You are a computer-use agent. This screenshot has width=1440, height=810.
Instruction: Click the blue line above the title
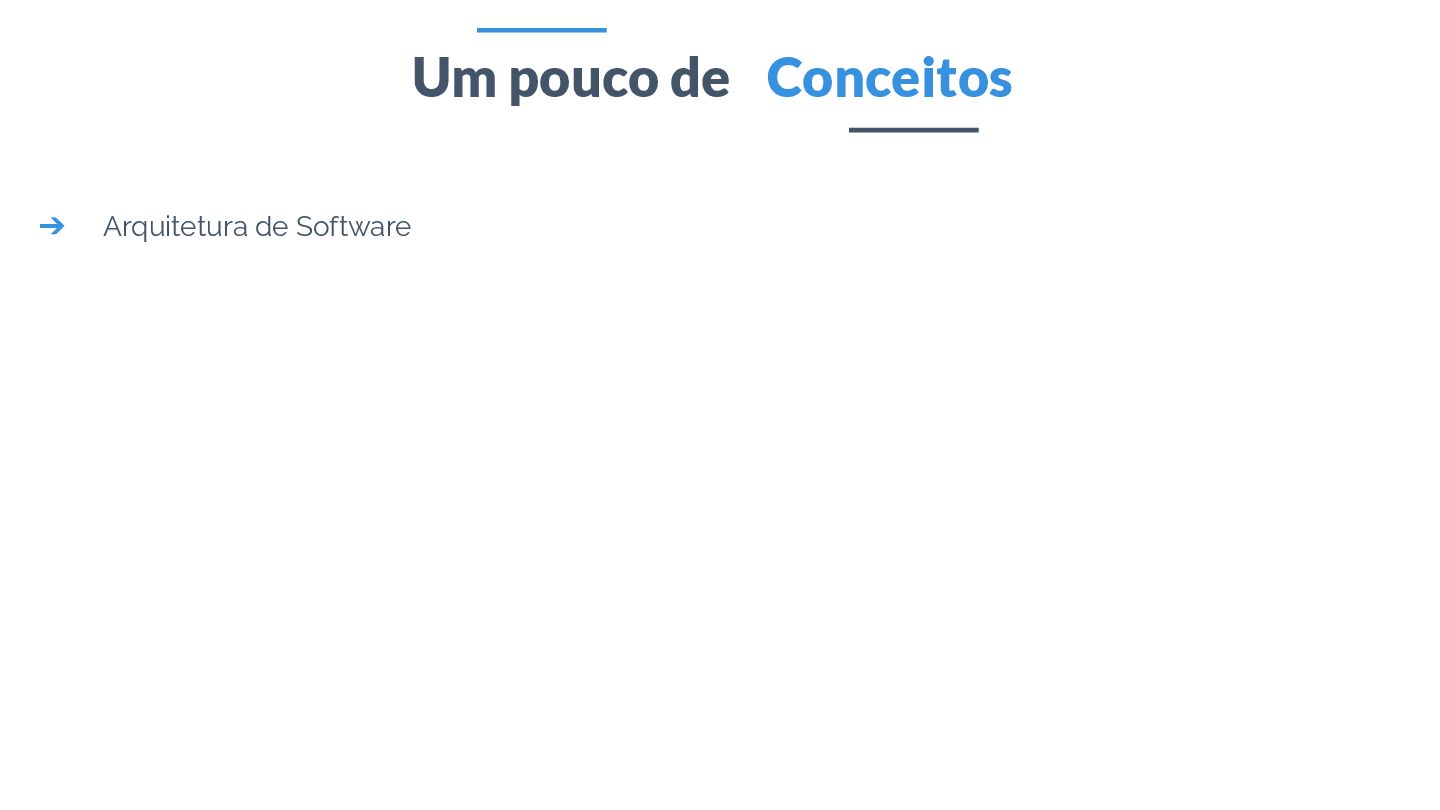point(541,30)
